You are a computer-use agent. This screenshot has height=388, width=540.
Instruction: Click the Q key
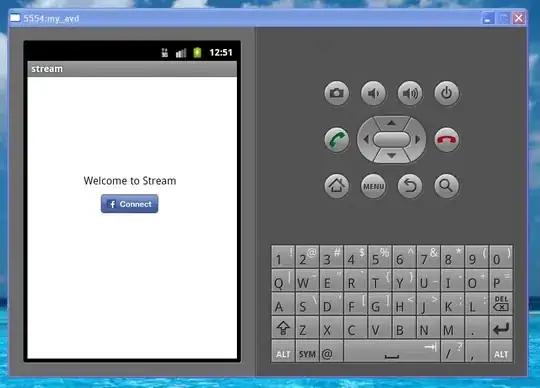[x=283, y=280]
